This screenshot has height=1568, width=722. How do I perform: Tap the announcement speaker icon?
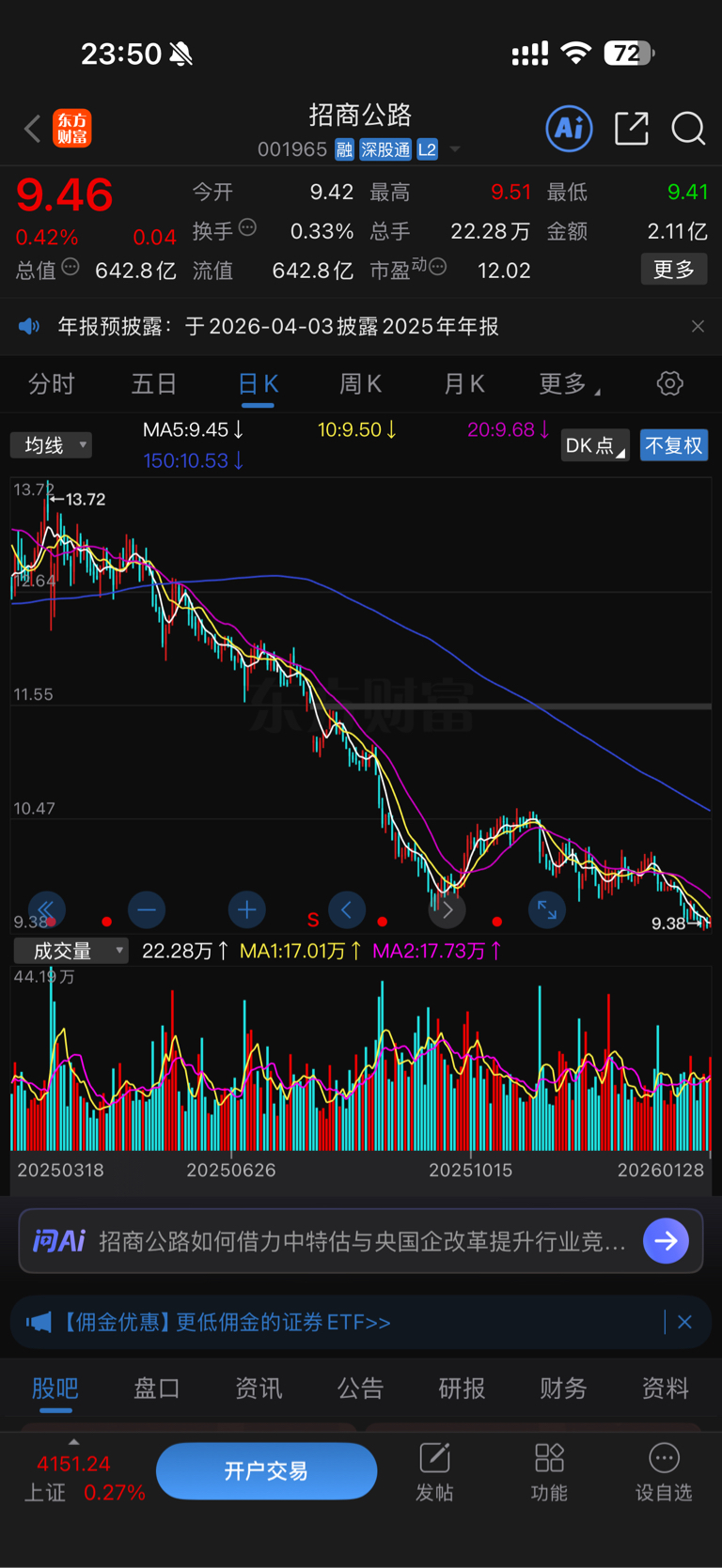click(29, 326)
